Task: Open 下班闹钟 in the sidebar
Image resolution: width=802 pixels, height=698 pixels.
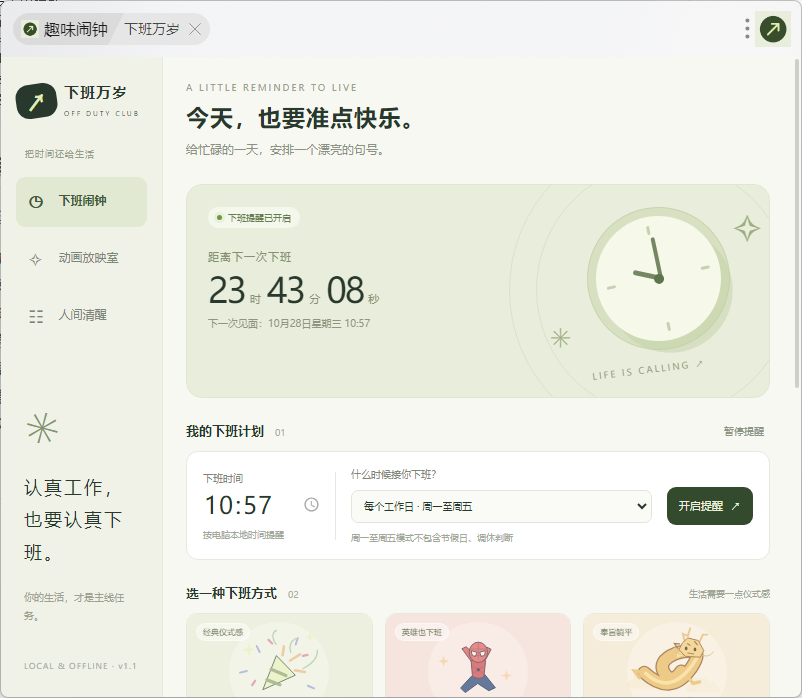Action: tap(81, 201)
